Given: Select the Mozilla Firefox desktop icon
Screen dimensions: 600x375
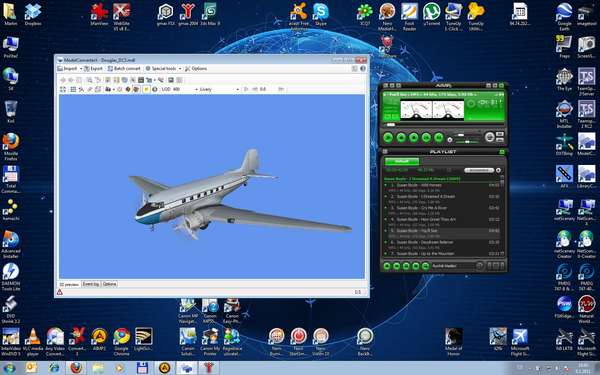Looking at the screenshot, I should click(x=11, y=147).
